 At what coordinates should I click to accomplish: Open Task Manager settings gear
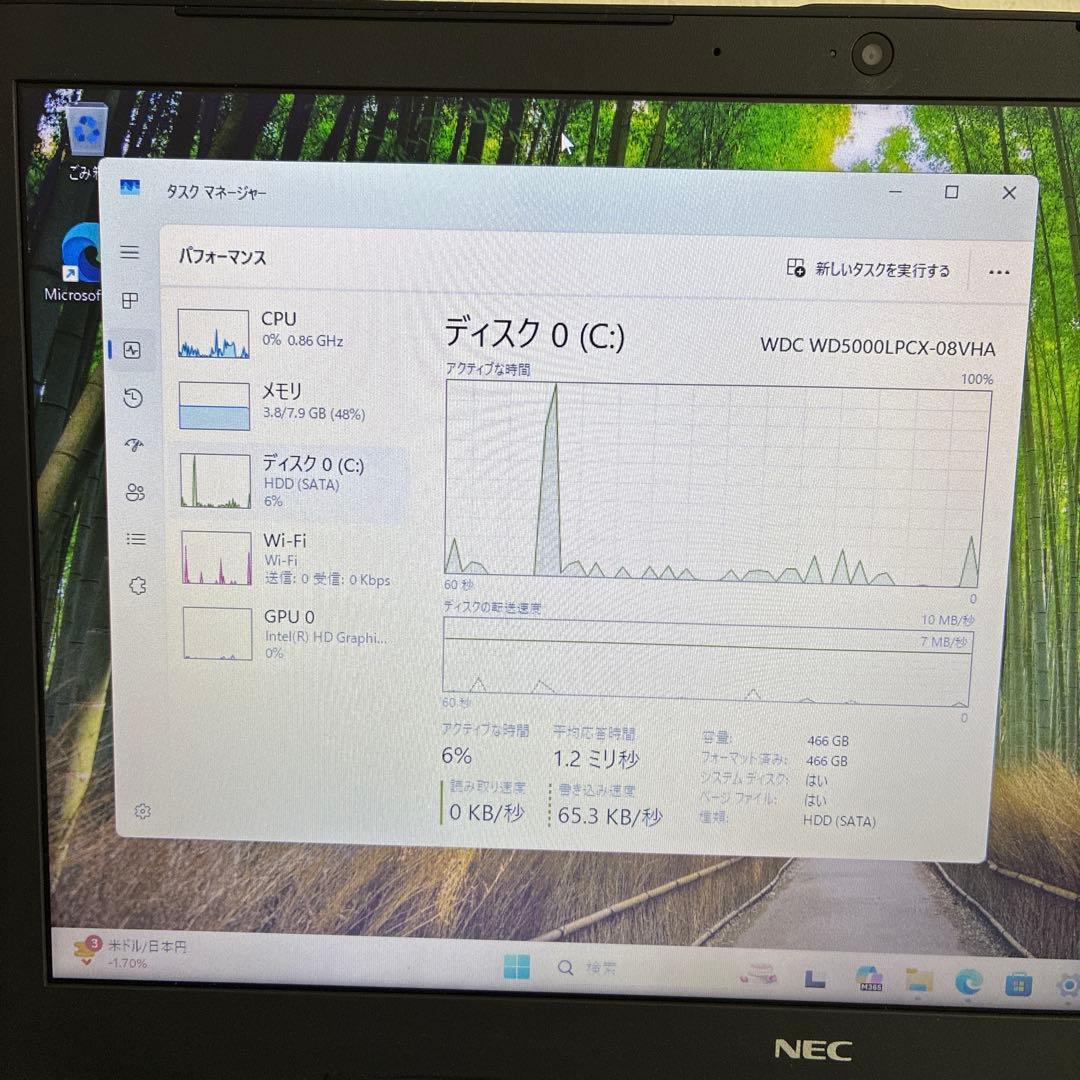141,812
